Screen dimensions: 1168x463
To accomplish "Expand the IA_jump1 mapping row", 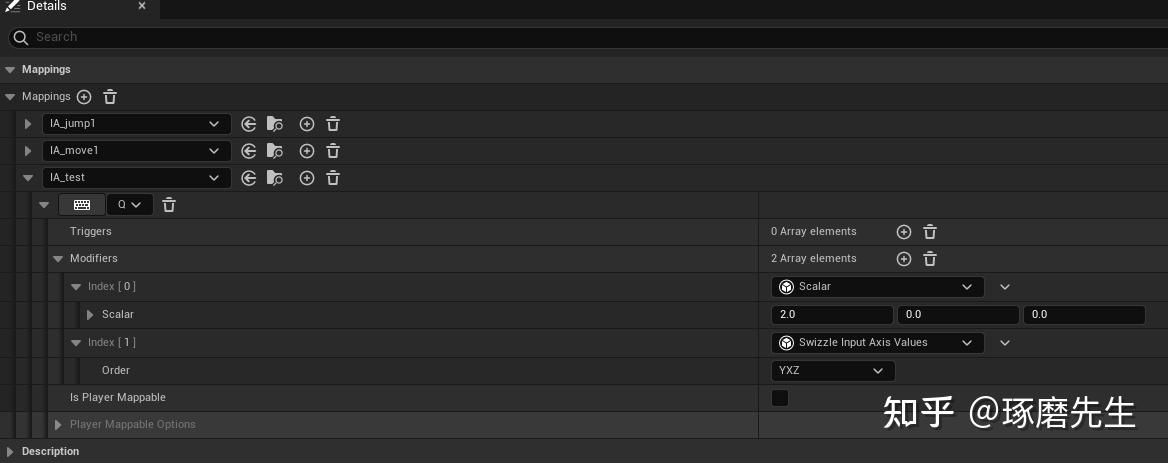I will 28,124.
